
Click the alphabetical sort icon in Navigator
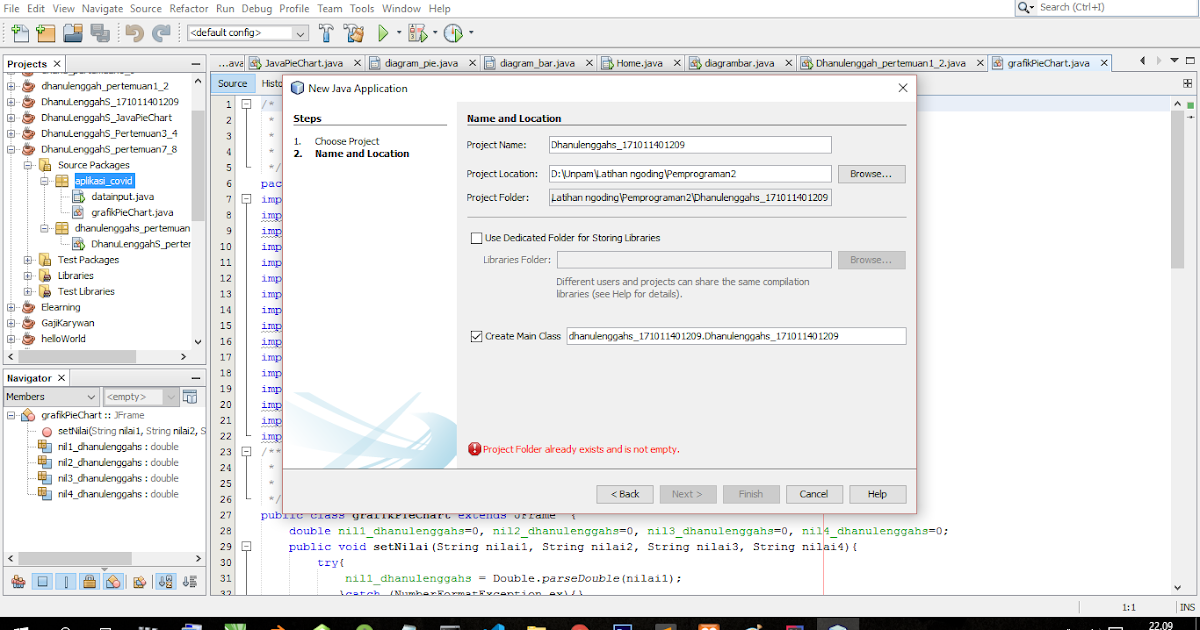tap(165, 582)
